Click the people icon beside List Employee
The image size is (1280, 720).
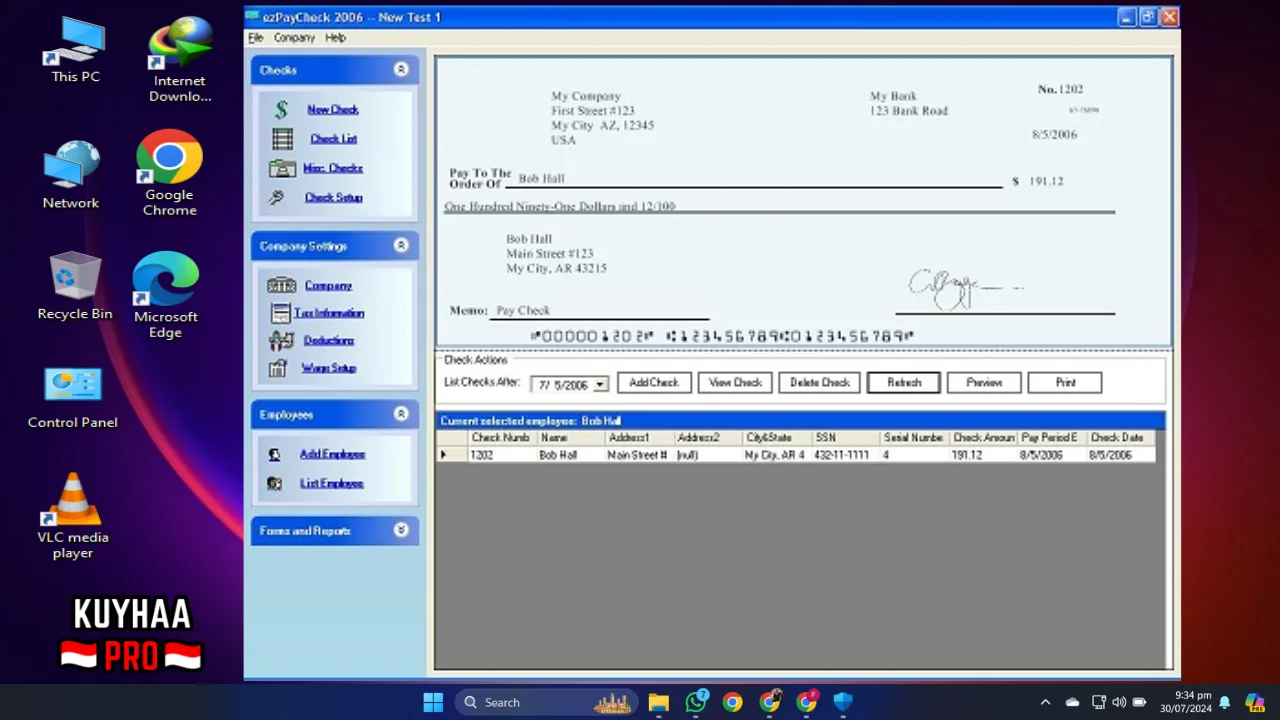[275, 483]
